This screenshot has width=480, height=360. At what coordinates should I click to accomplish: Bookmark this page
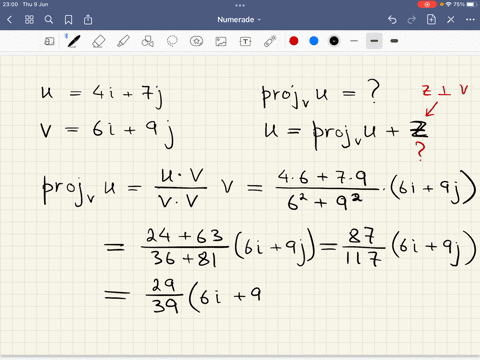click(x=68, y=20)
